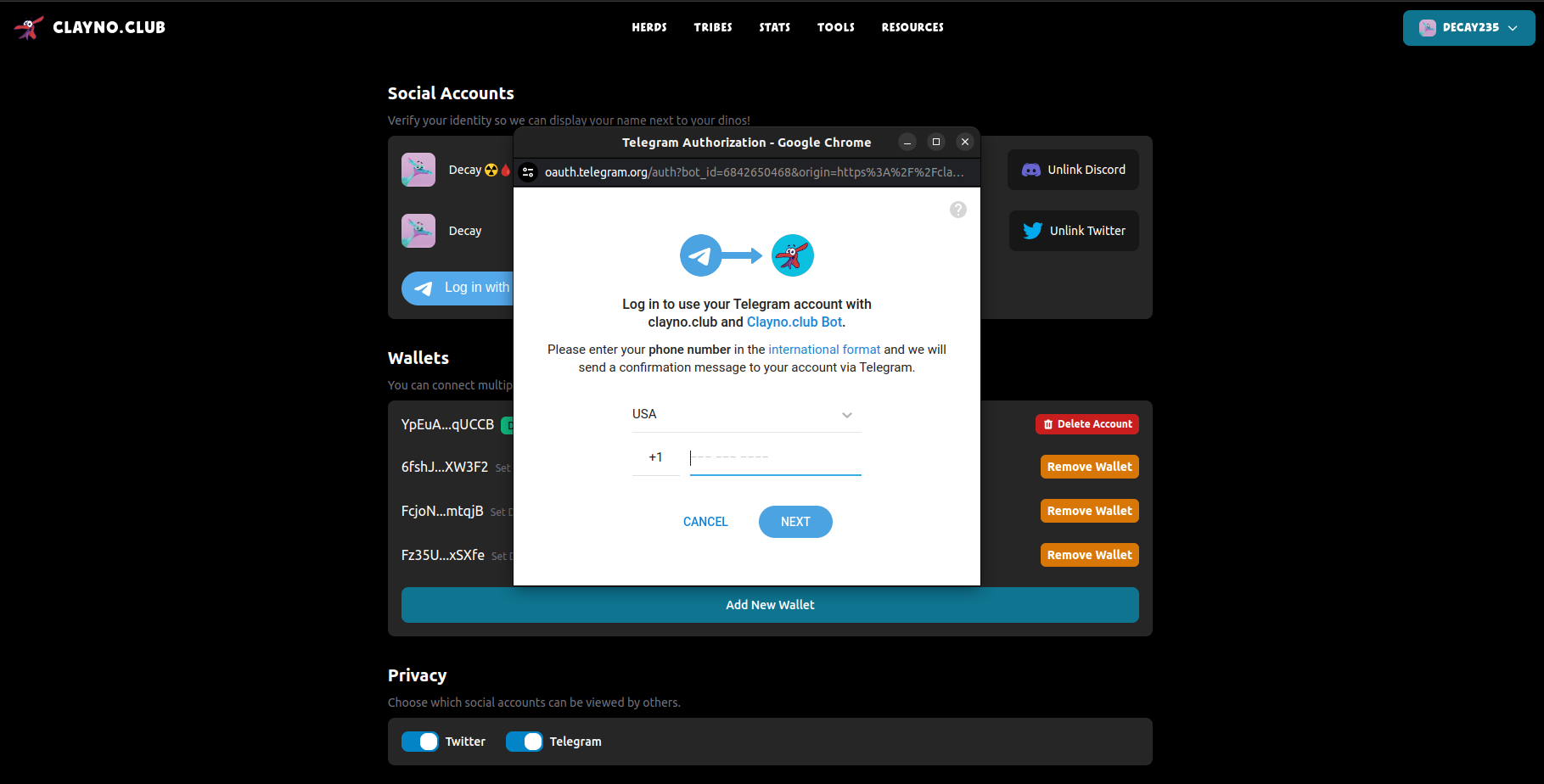Minimize the Telegram Authorization window
Viewport: 1544px width, 784px height.
click(907, 142)
